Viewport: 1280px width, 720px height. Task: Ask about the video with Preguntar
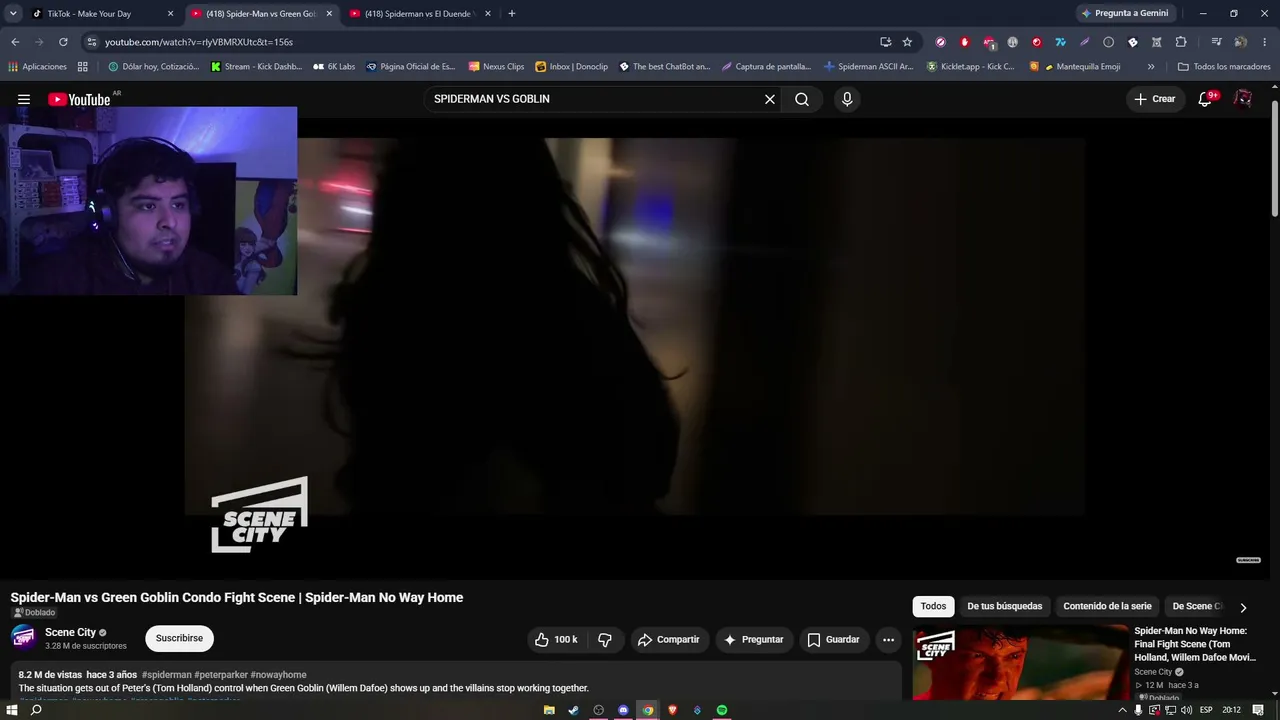click(x=754, y=639)
